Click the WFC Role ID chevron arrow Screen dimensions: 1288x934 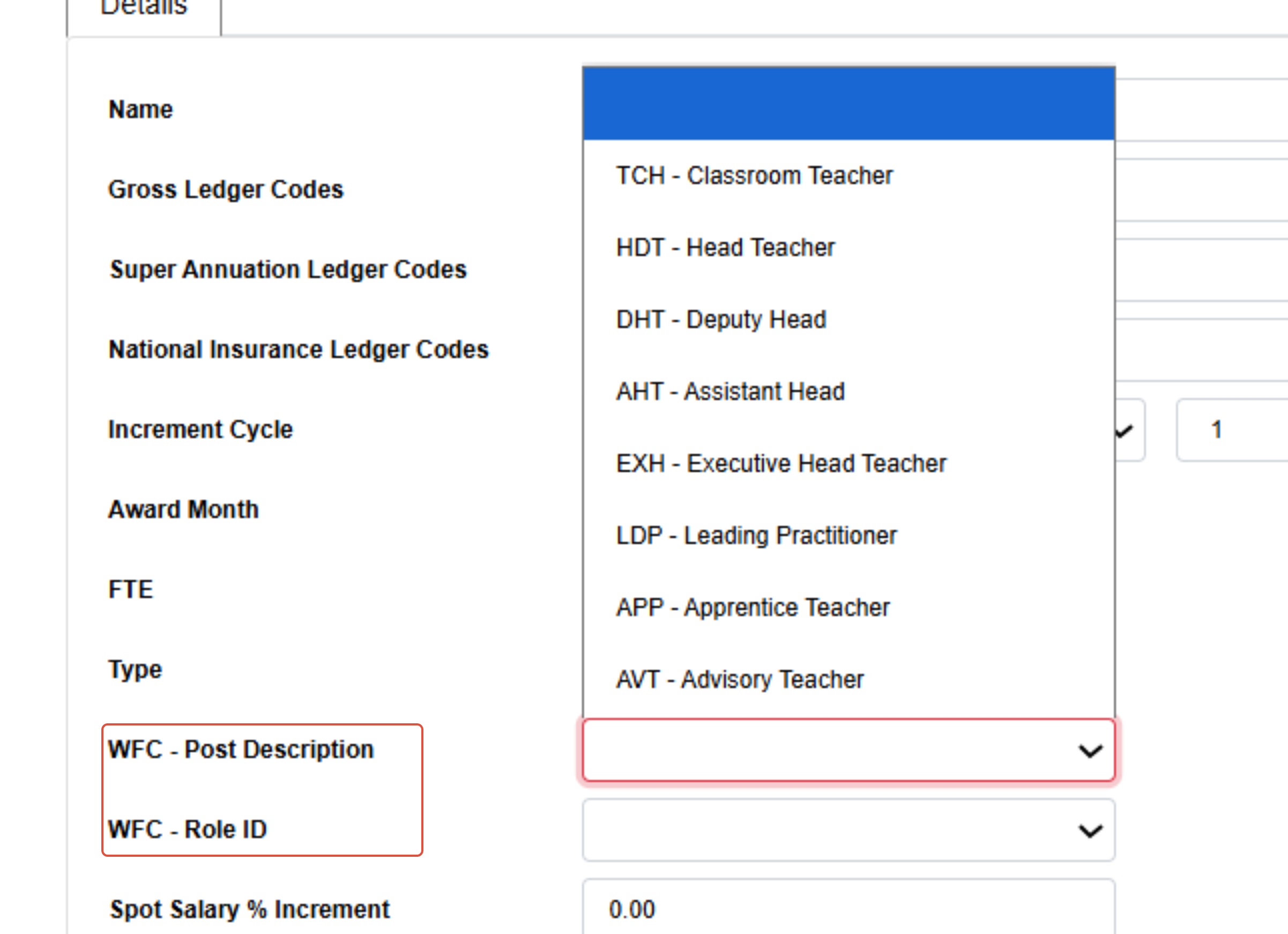click(x=1090, y=831)
